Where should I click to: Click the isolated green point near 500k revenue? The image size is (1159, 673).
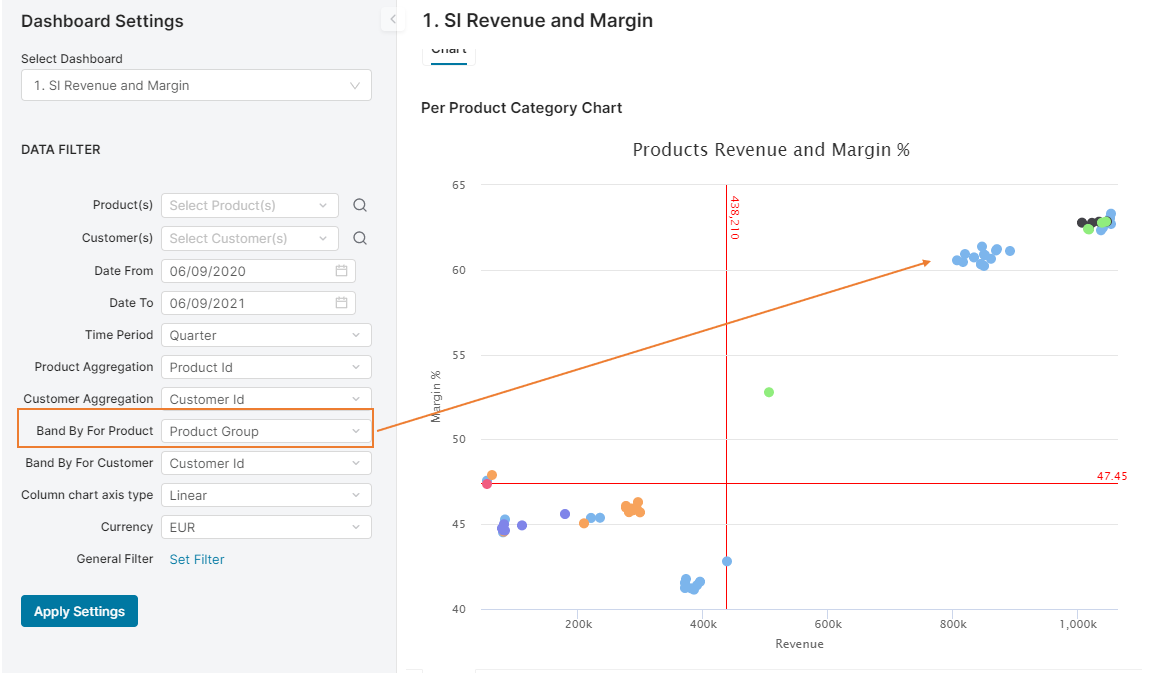768,392
